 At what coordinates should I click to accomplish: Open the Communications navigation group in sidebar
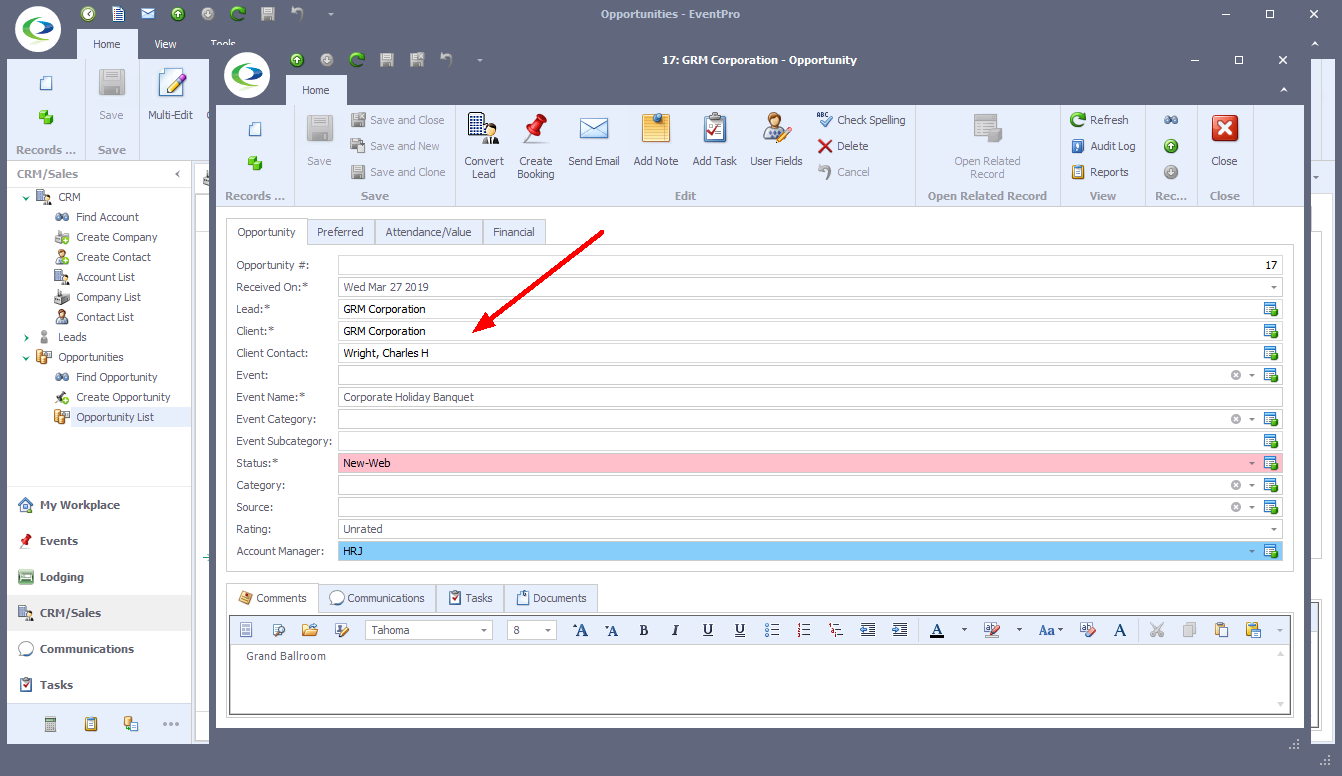100,649
